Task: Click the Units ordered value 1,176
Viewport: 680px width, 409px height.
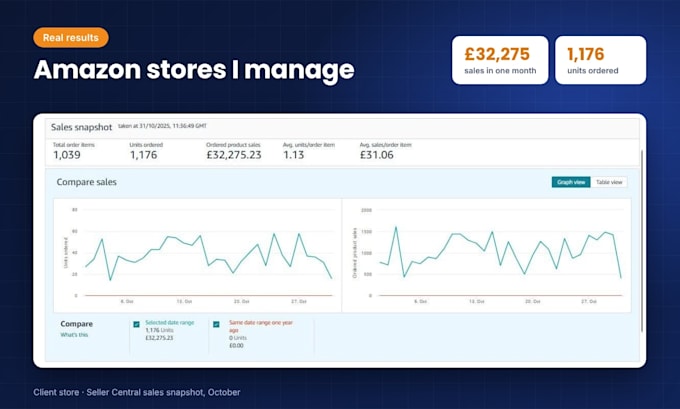Action: (144, 155)
